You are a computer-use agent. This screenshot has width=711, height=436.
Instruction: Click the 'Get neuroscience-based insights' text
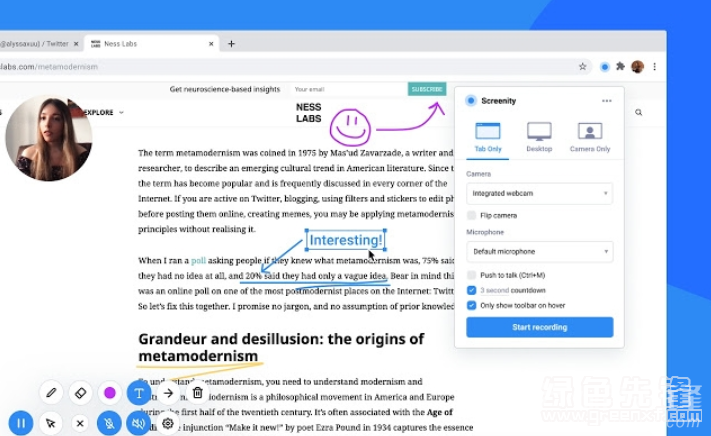tap(225, 89)
